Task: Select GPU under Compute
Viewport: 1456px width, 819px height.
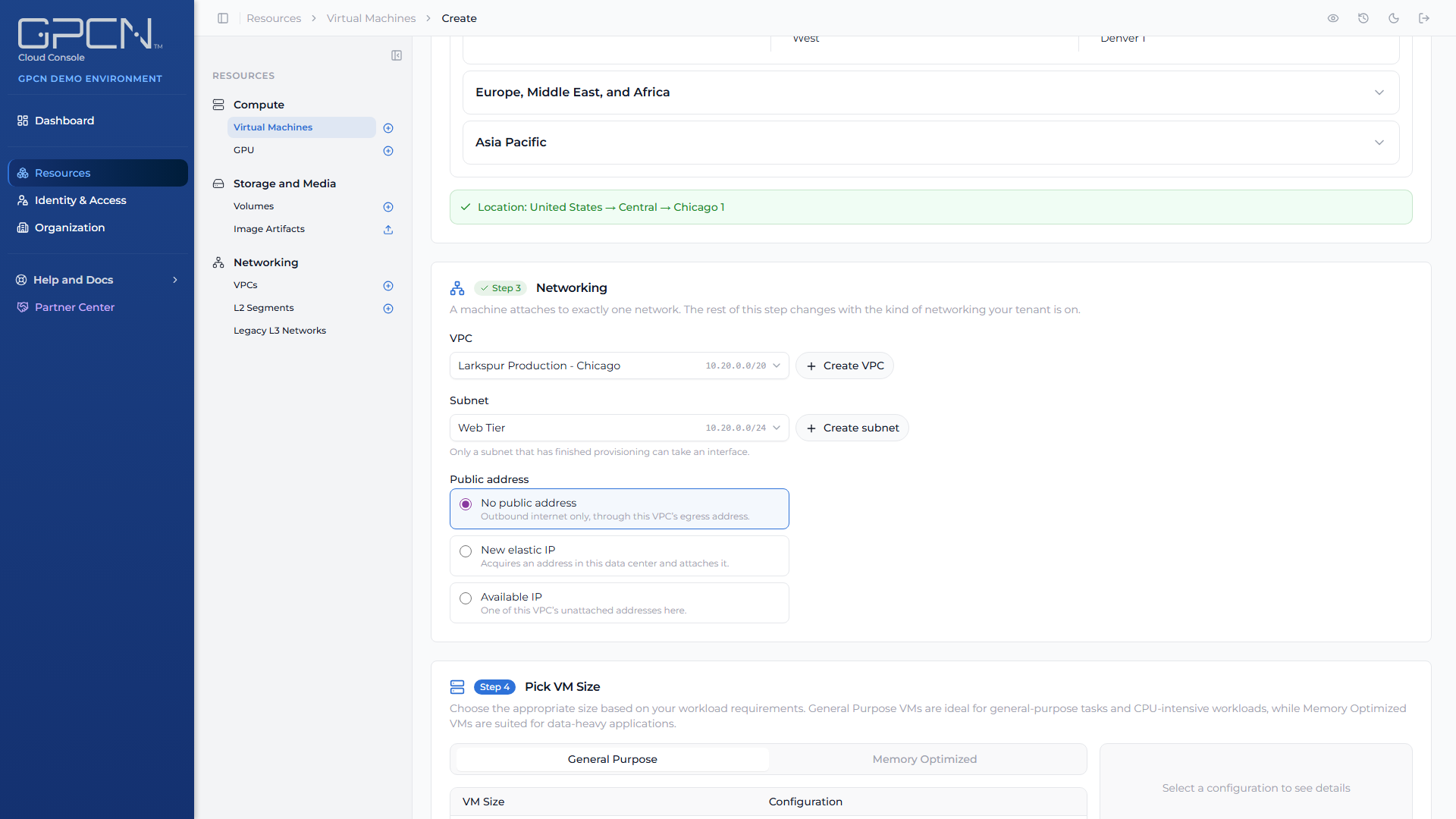Action: [244, 150]
